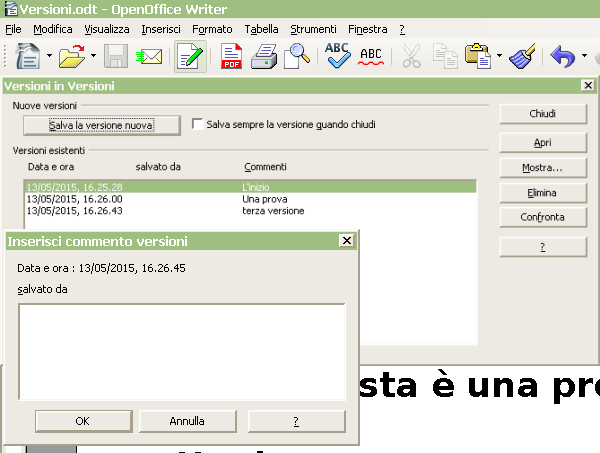600x453 pixels.
Task: Click the salvato da column header
Action: 158,167
